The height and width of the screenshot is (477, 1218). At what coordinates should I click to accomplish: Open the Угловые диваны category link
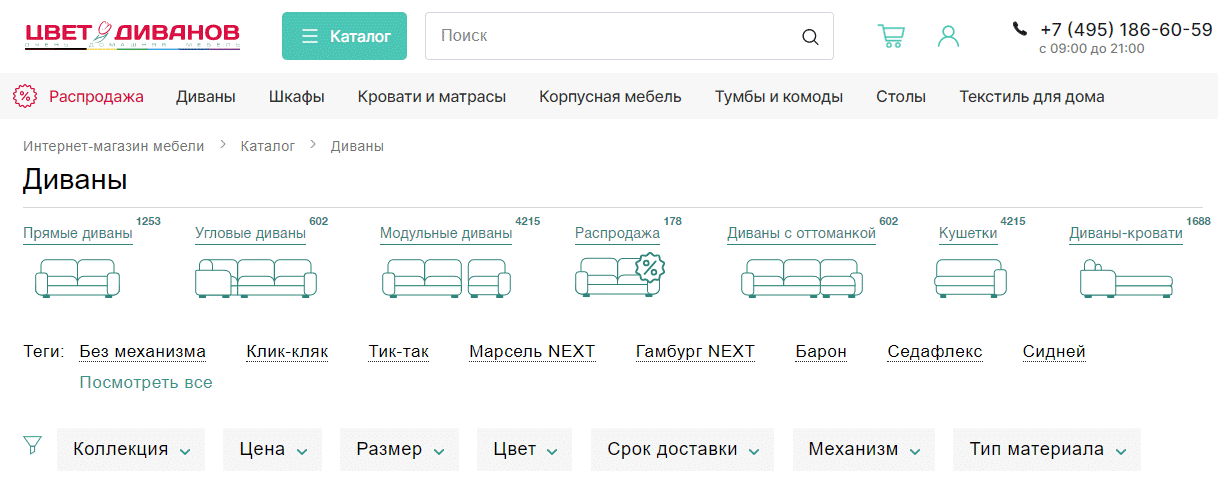(250, 234)
